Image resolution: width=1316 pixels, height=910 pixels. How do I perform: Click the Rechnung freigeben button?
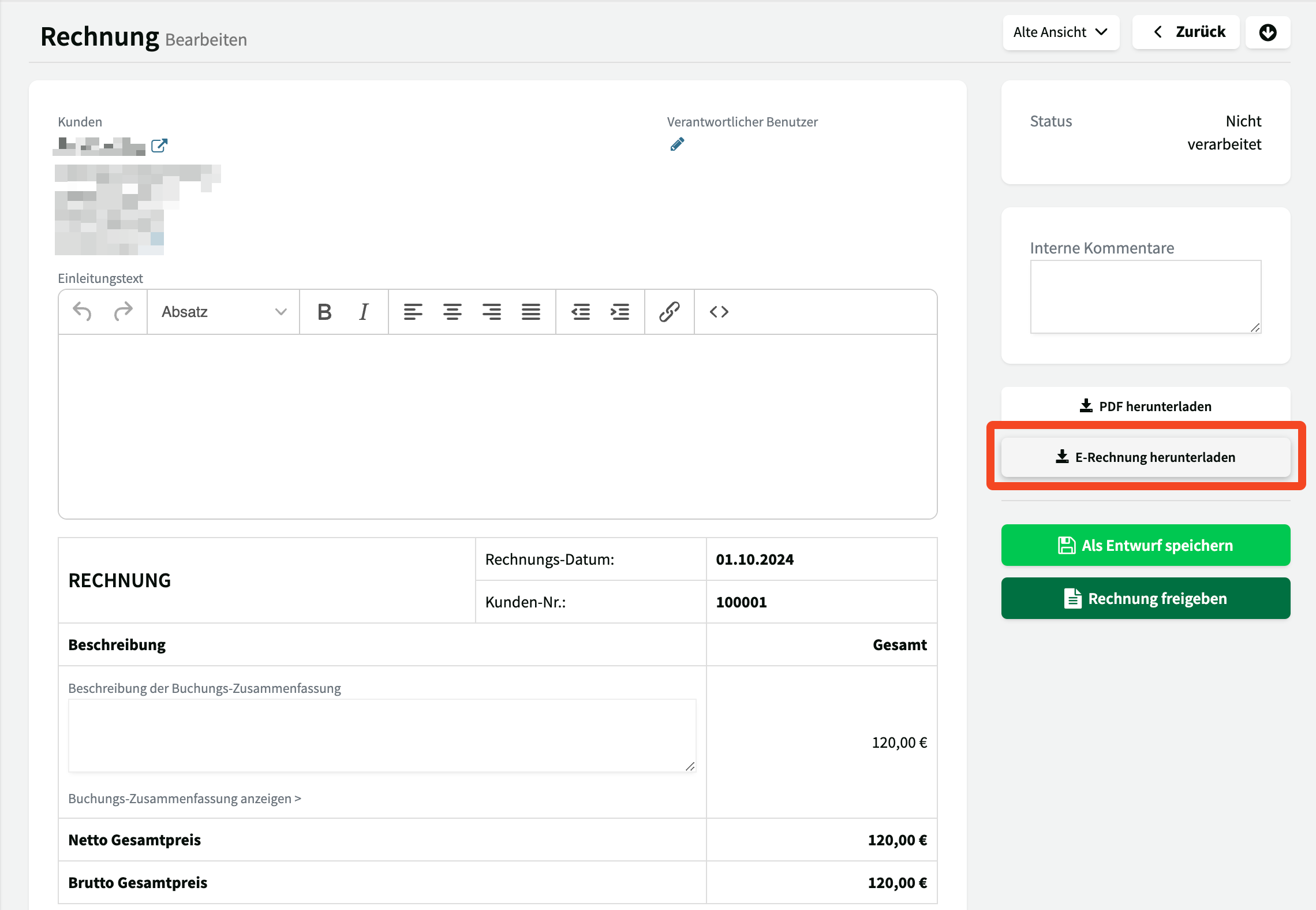coord(1145,598)
